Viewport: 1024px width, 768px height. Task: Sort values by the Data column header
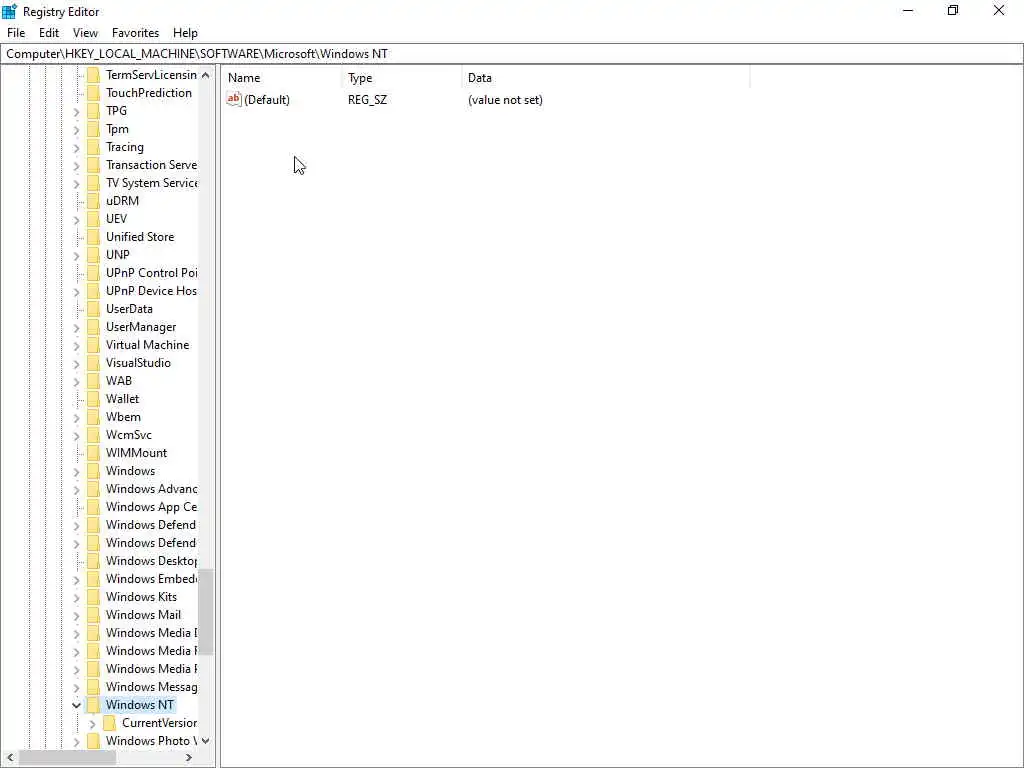[605, 78]
